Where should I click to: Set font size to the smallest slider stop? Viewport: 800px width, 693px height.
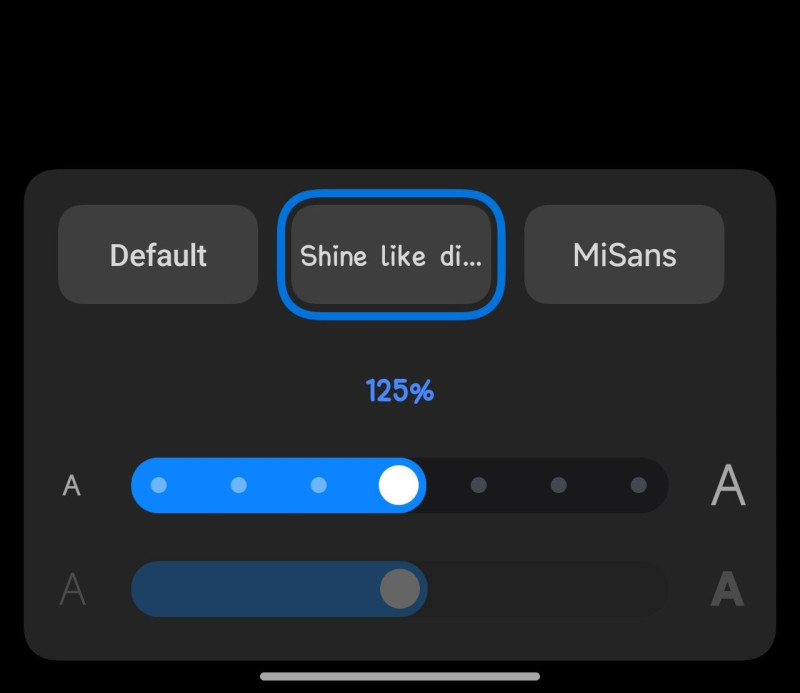[158, 485]
